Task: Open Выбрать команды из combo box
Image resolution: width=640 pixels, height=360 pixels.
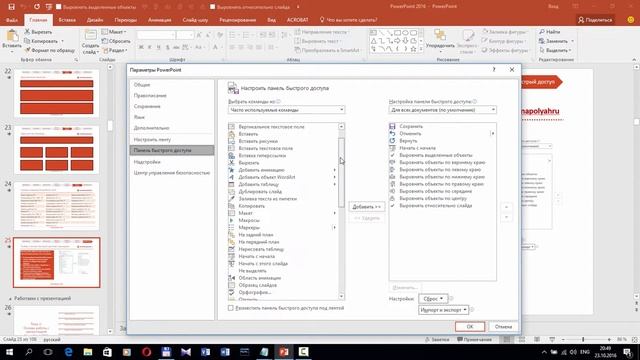Action: pyautogui.click(x=286, y=110)
